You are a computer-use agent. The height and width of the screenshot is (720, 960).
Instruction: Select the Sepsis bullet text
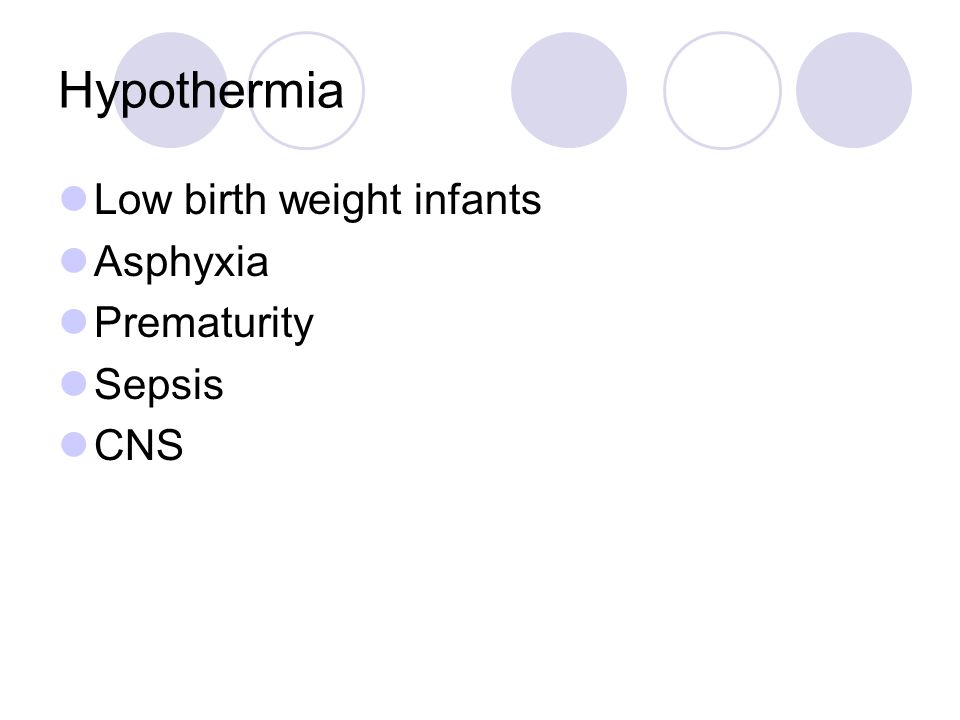tap(159, 385)
